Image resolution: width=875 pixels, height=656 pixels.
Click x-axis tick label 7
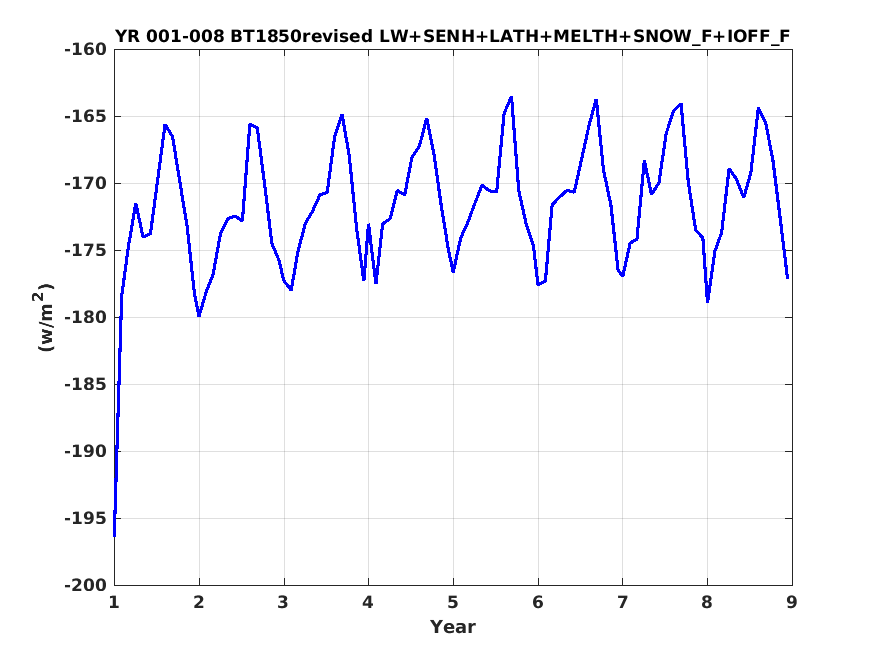tap(623, 602)
